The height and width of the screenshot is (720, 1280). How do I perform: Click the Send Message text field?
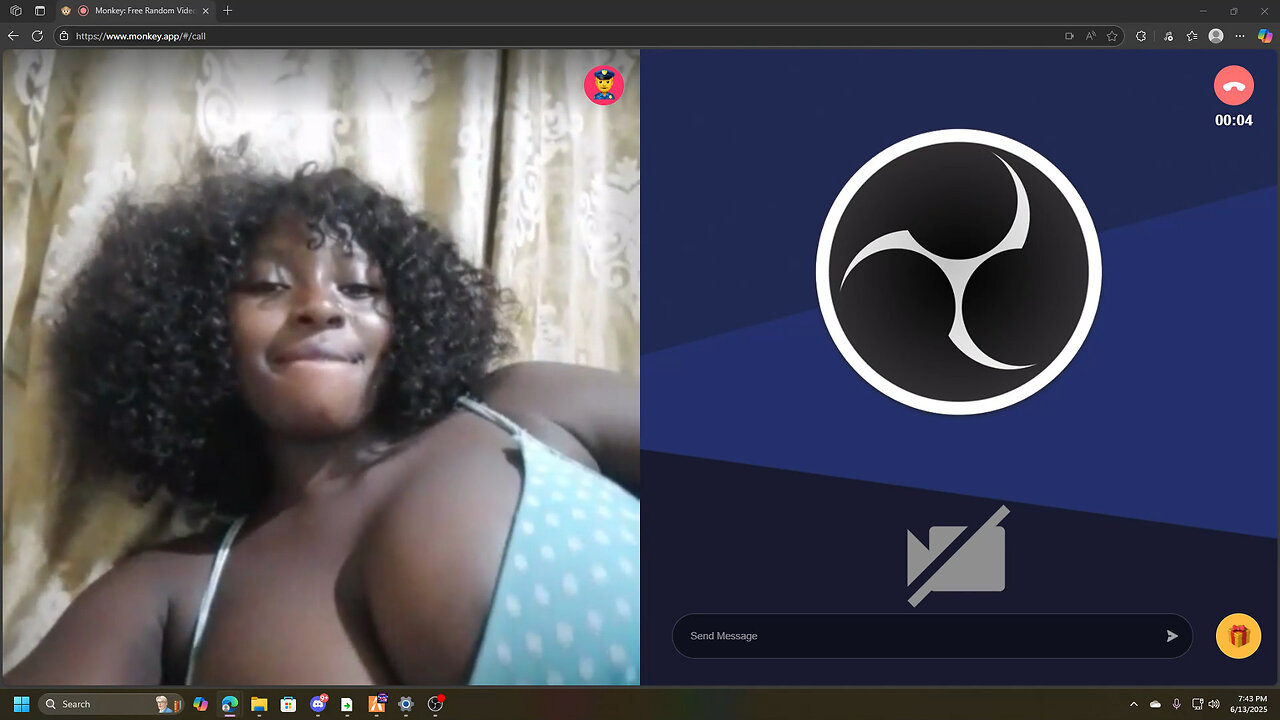click(932, 636)
